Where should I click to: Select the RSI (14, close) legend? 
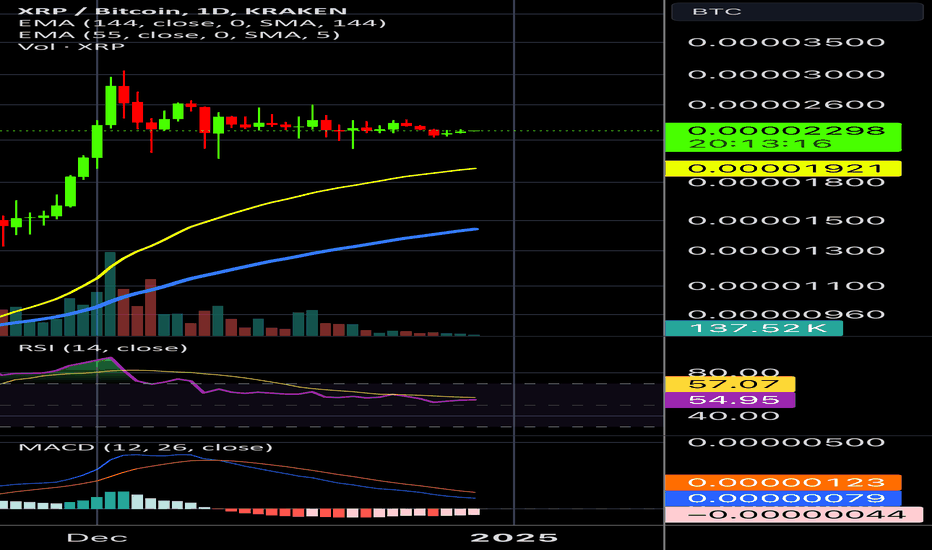[103, 348]
